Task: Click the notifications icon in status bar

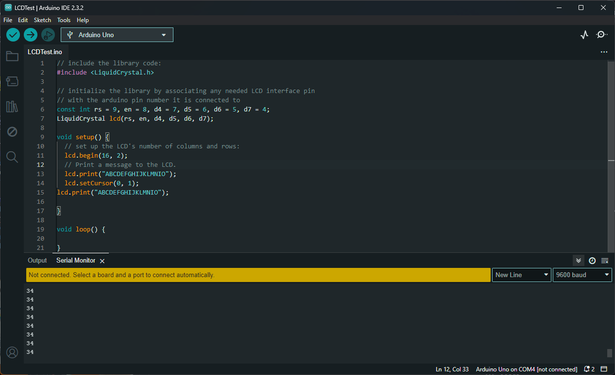Action: [x=589, y=369]
